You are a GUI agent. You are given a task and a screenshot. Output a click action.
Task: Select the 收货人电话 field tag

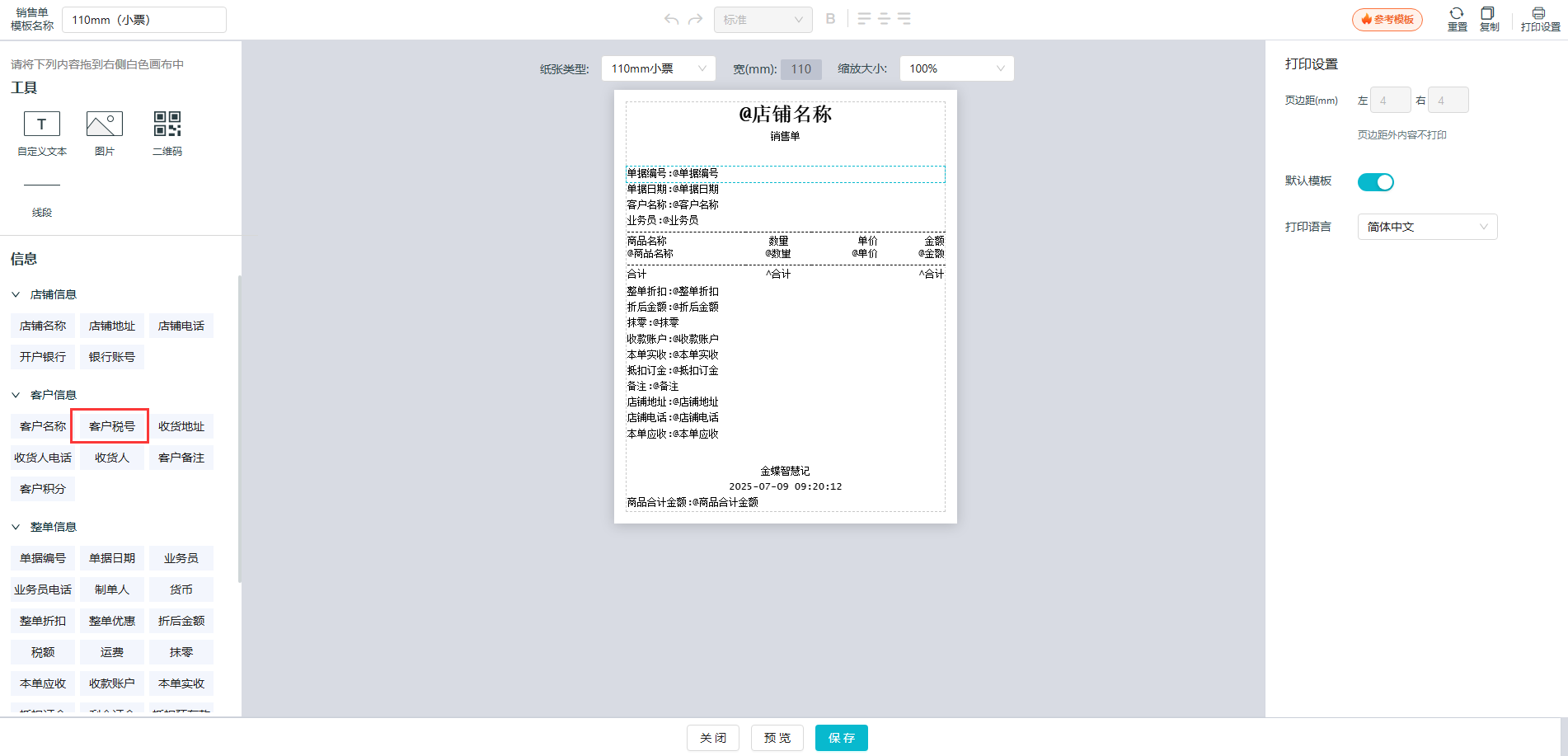click(x=43, y=458)
